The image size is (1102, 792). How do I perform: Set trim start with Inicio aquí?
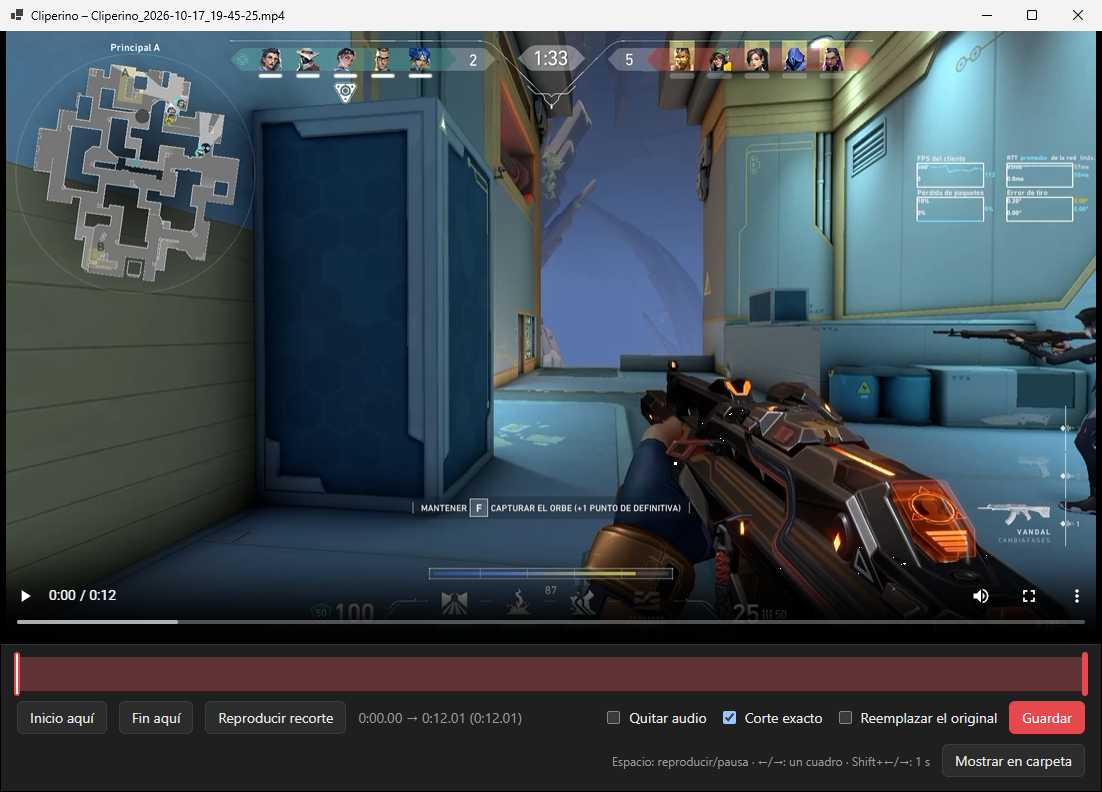coord(62,718)
